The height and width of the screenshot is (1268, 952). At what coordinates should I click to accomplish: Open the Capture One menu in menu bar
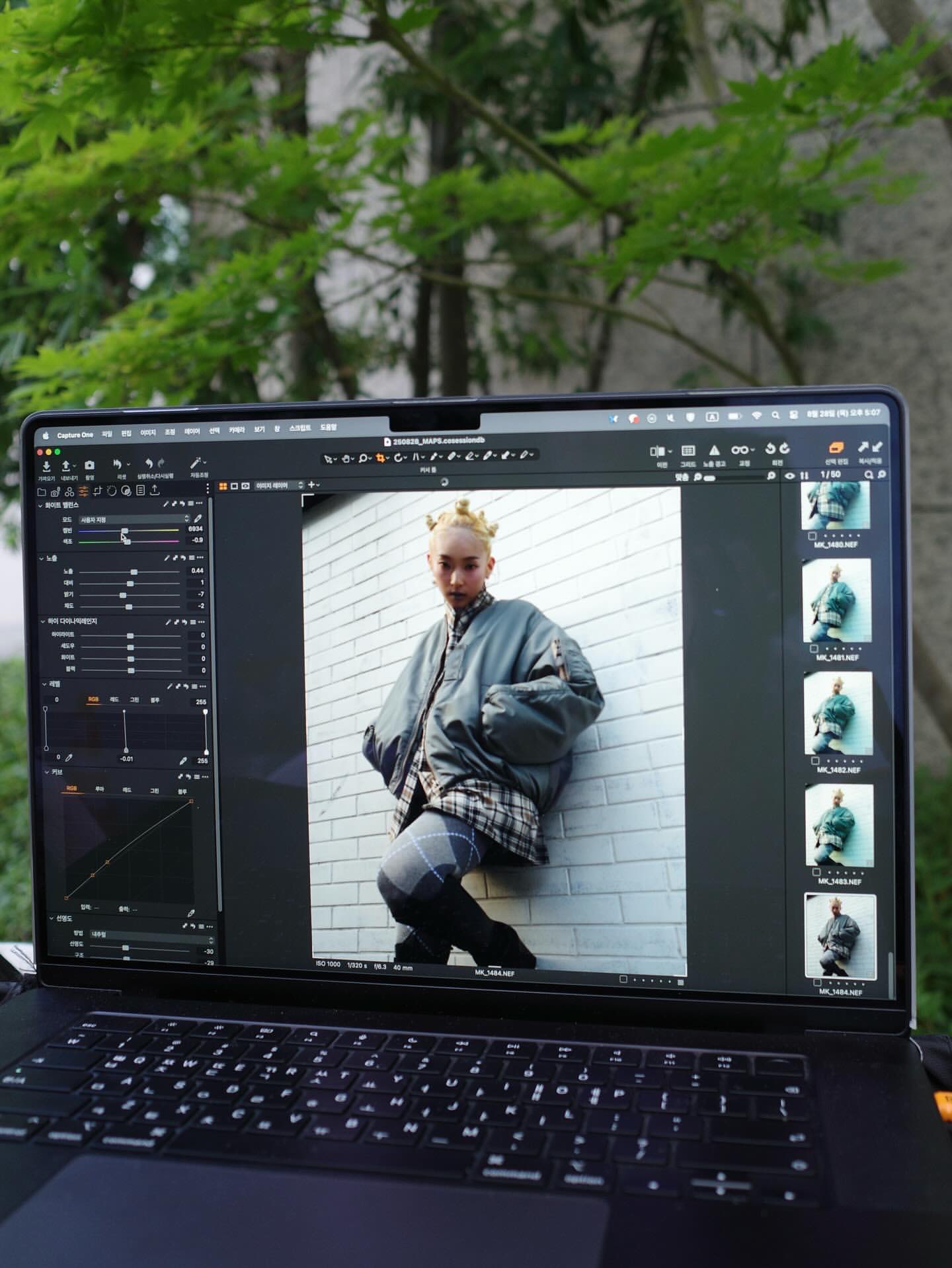point(75,435)
